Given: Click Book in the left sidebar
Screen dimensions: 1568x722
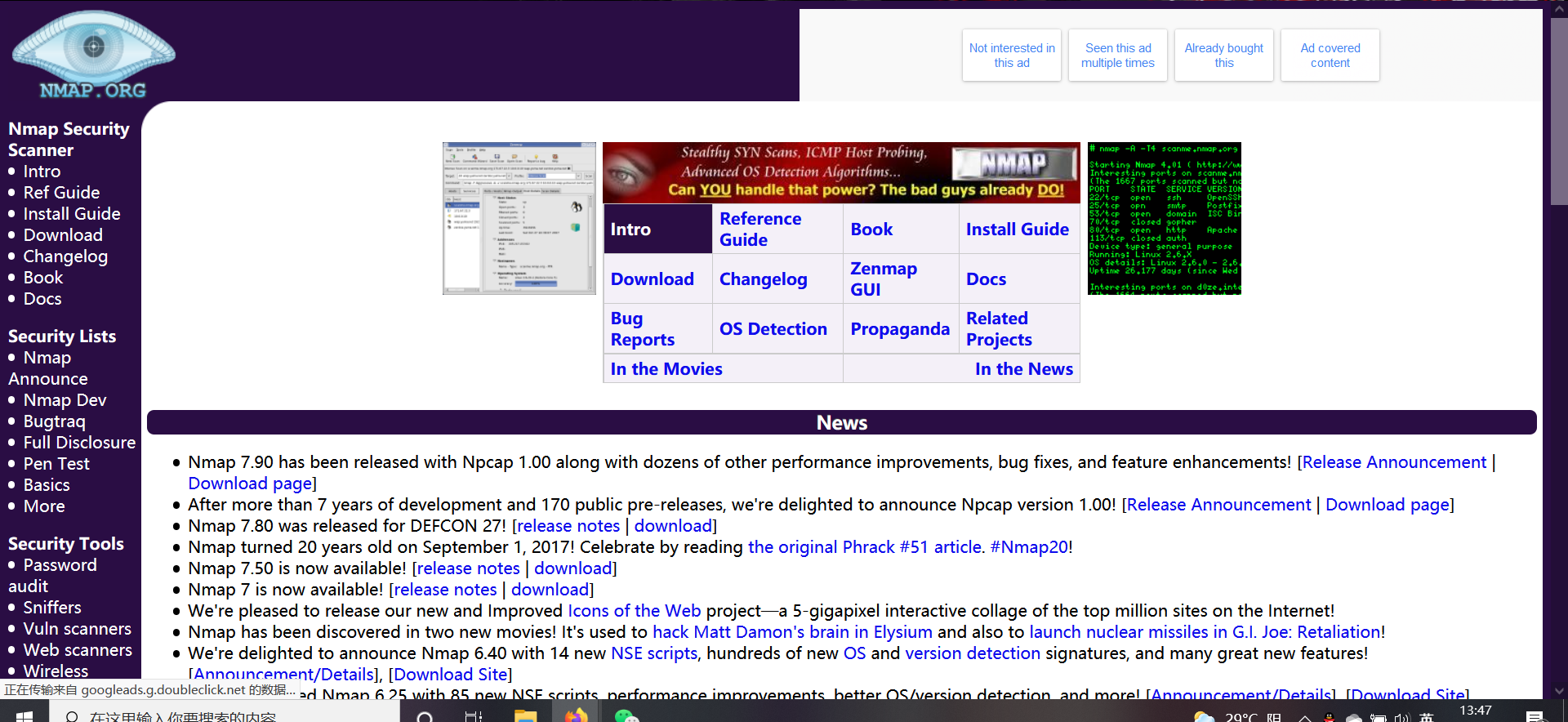Looking at the screenshot, I should (x=43, y=278).
